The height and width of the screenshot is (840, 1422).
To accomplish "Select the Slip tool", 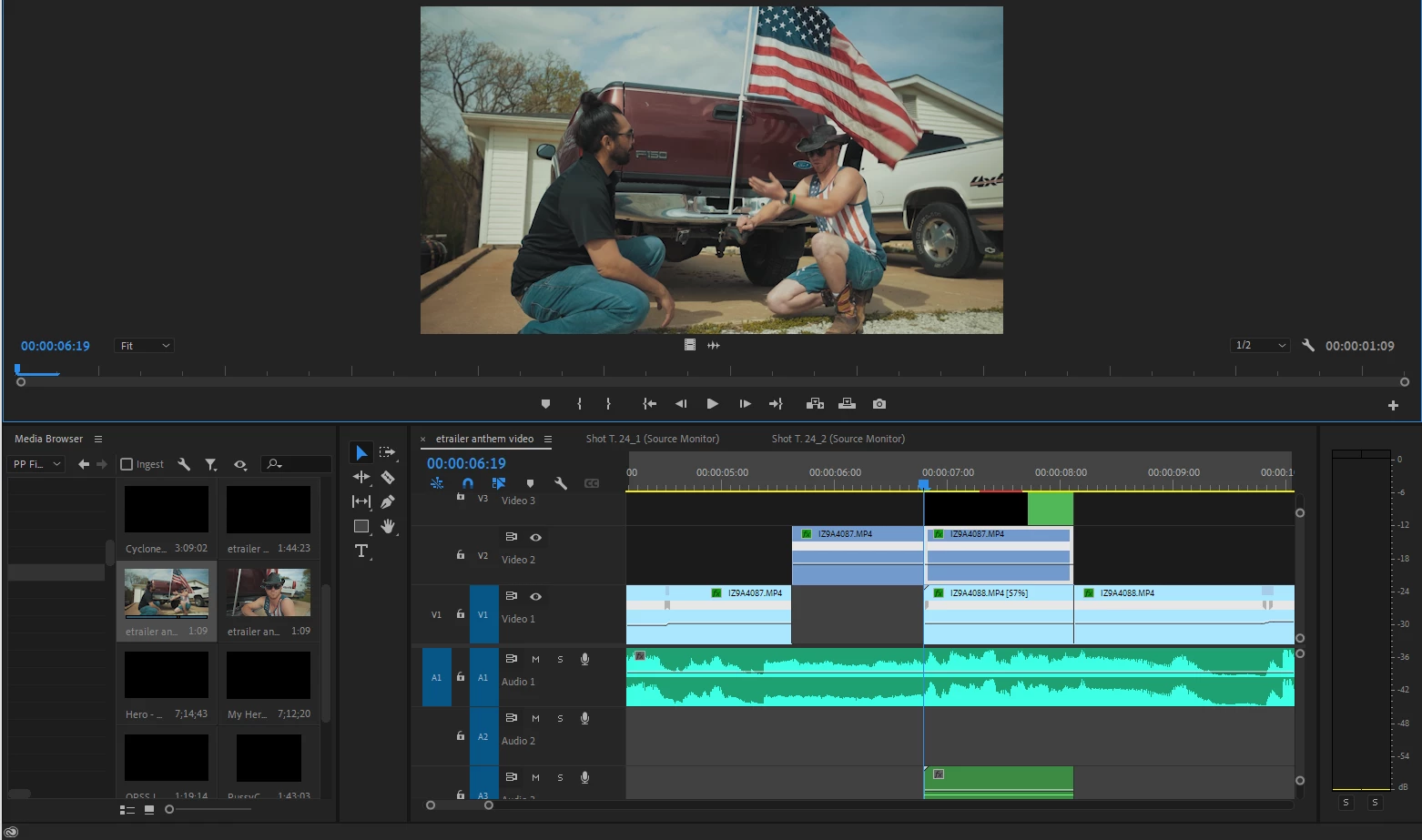I will click(361, 501).
